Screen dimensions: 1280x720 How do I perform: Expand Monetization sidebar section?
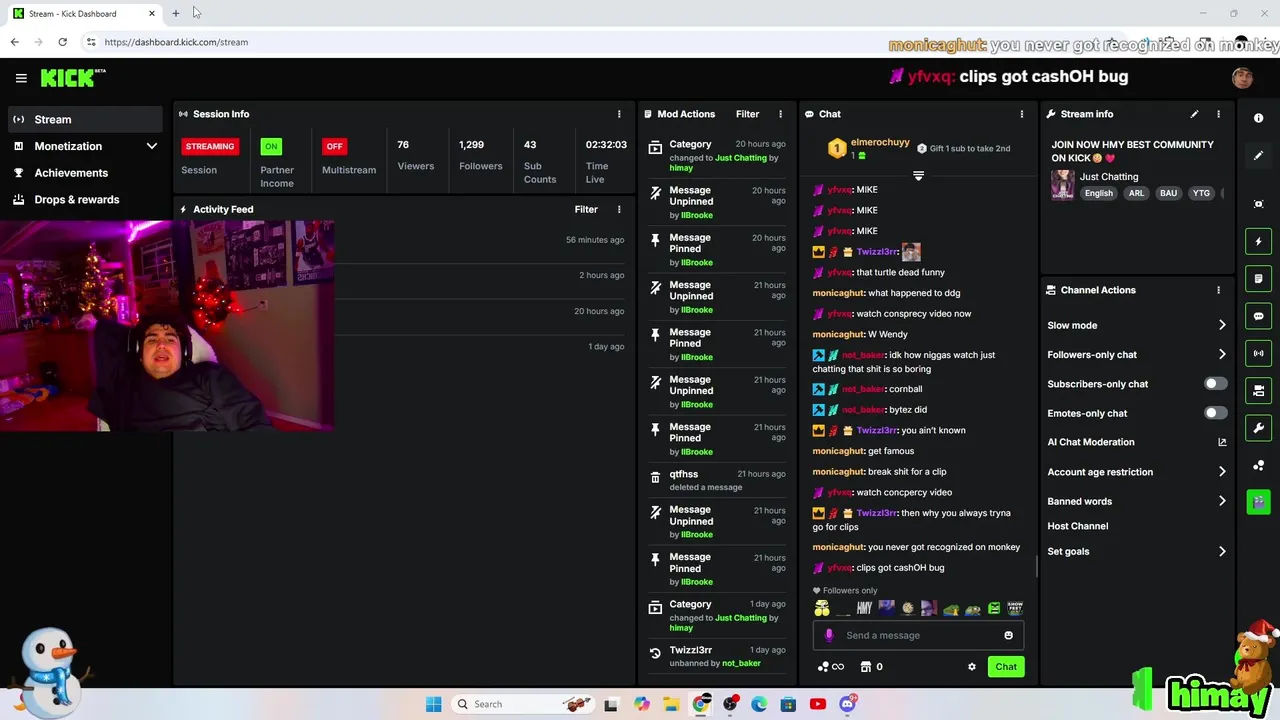[86, 146]
